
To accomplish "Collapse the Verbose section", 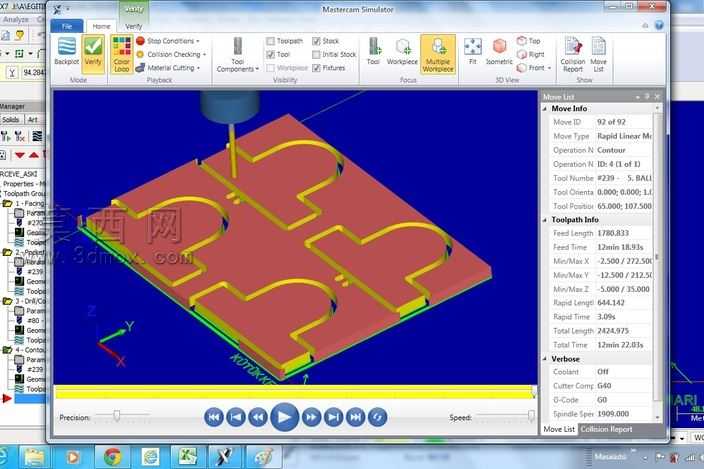I will pyautogui.click(x=545, y=359).
